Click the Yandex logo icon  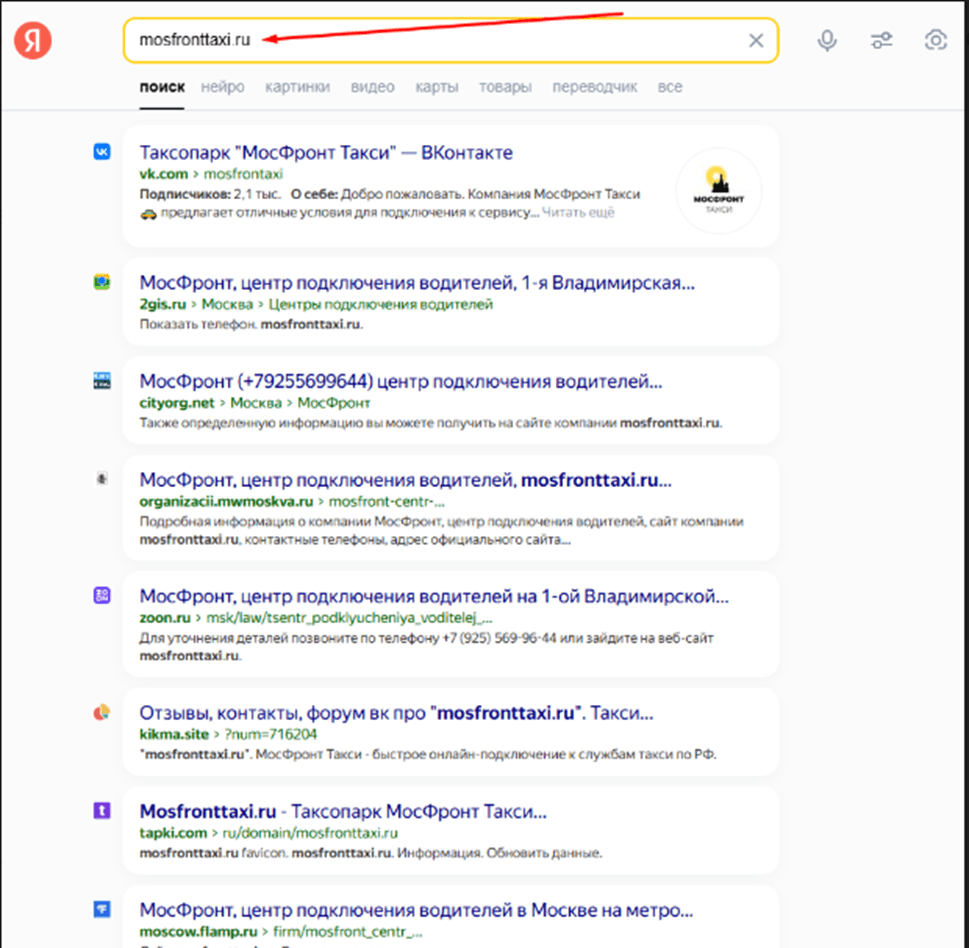(x=33, y=40)
